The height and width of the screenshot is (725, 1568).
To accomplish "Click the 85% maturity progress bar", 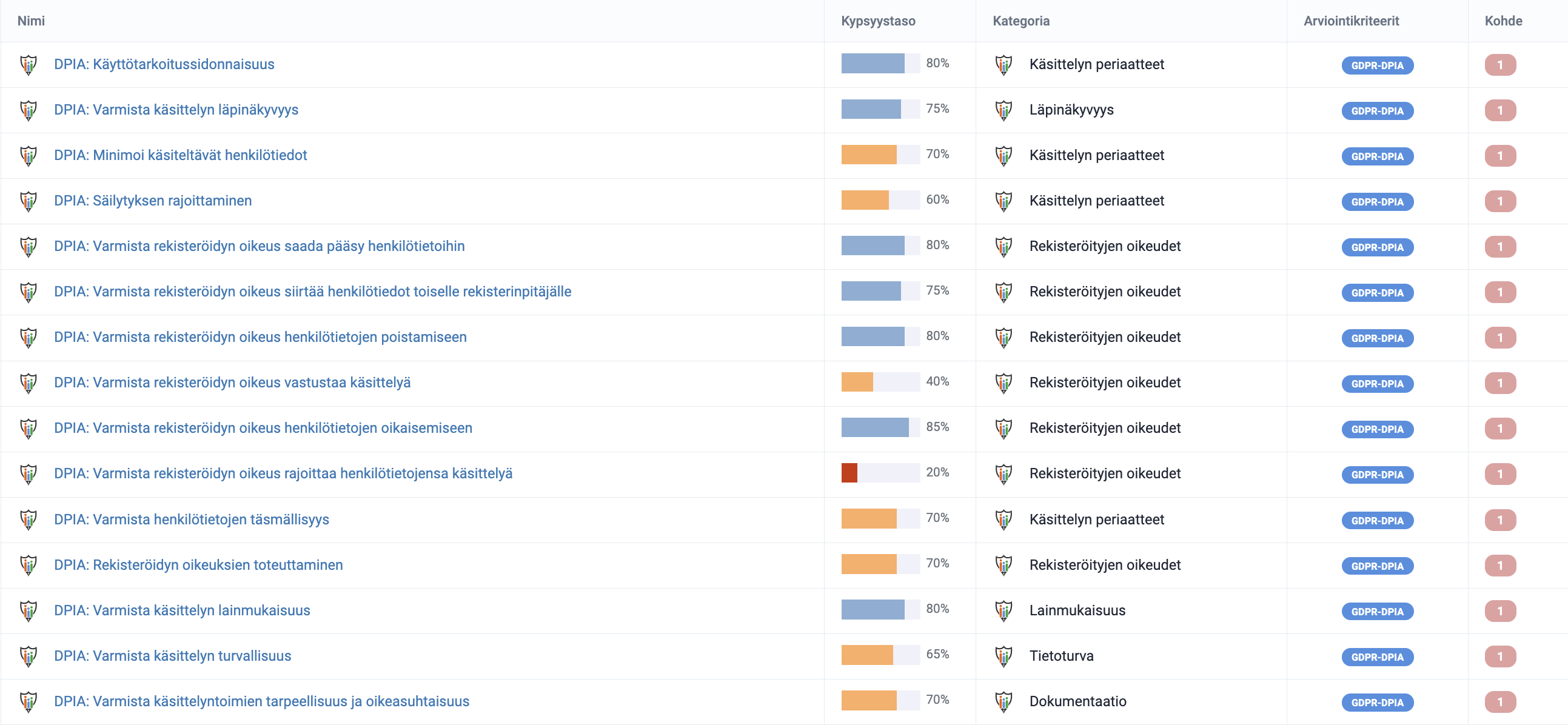I will pyautogui.click(x=880, y=428).
